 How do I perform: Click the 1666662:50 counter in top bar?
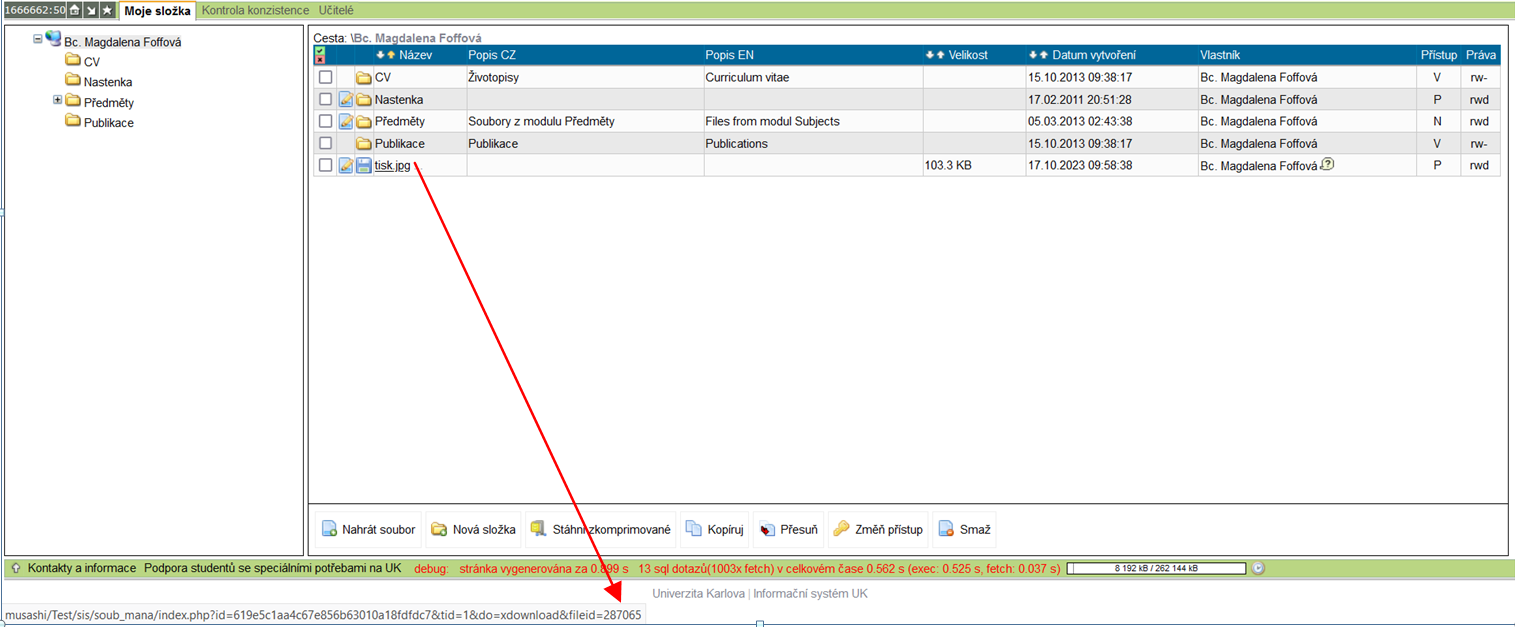tap(33, 10)
